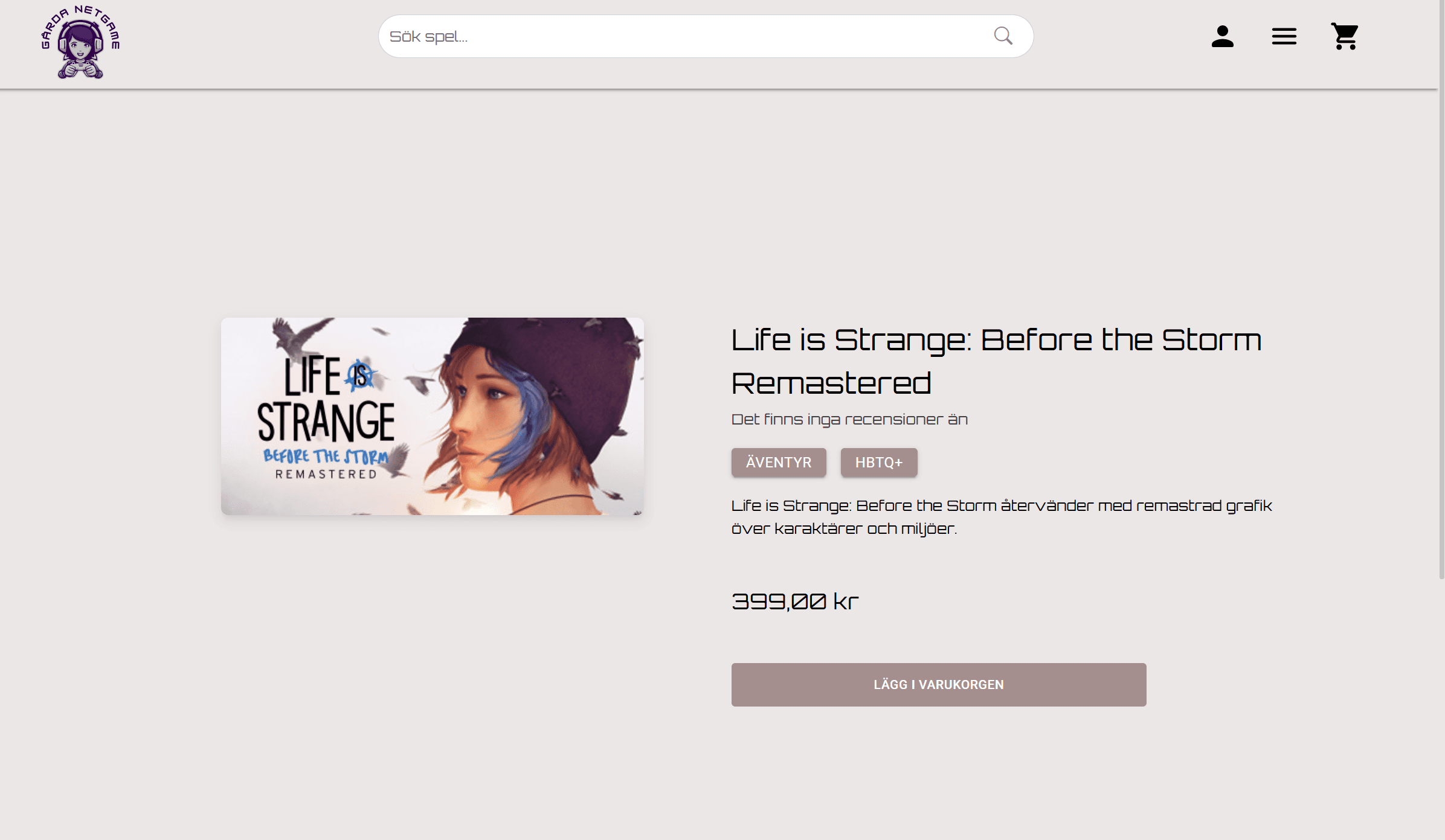Focus the 'Sök spel...' search field
Screen dimensions: 1445x840
click(706, 36)
